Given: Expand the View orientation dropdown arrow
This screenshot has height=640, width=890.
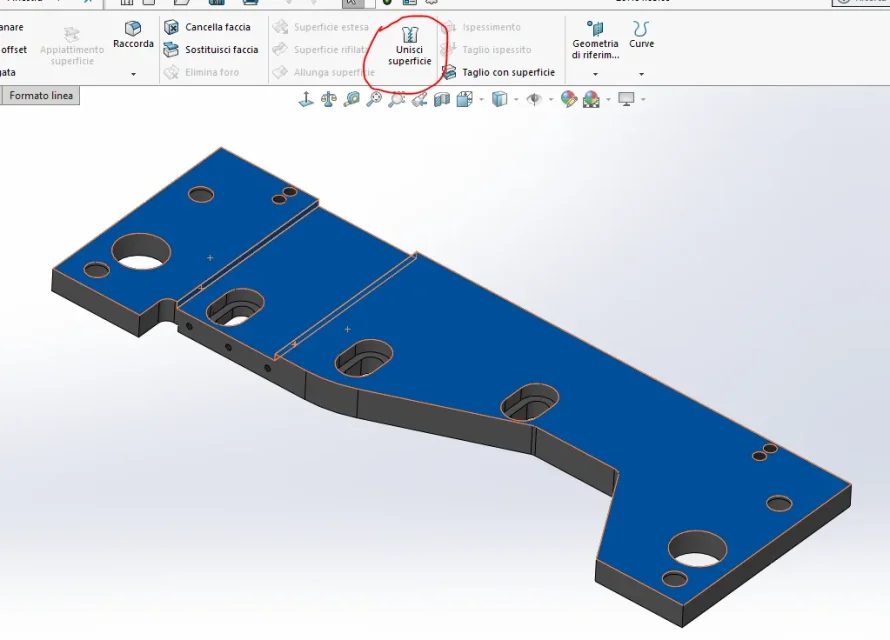Looking at the screenshot, I should 481,99.
